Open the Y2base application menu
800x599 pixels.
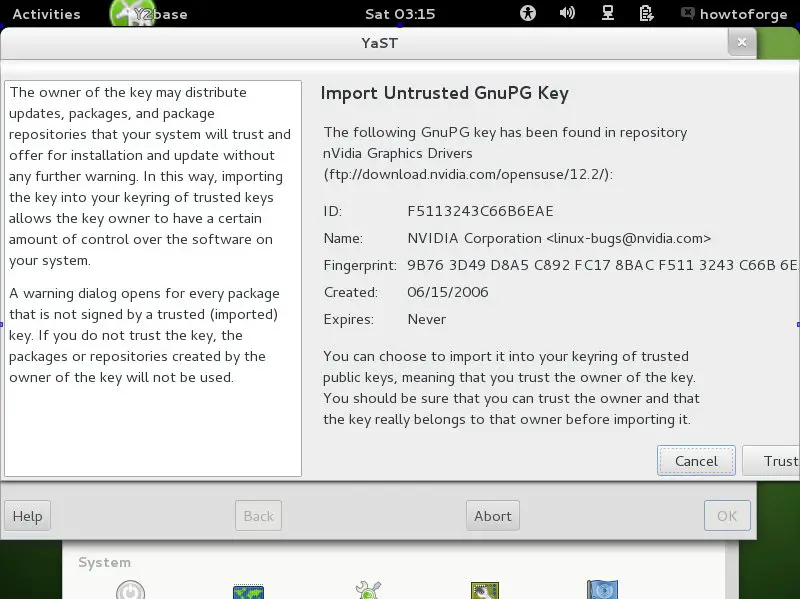pyautogui.click(x=150, y=14)
